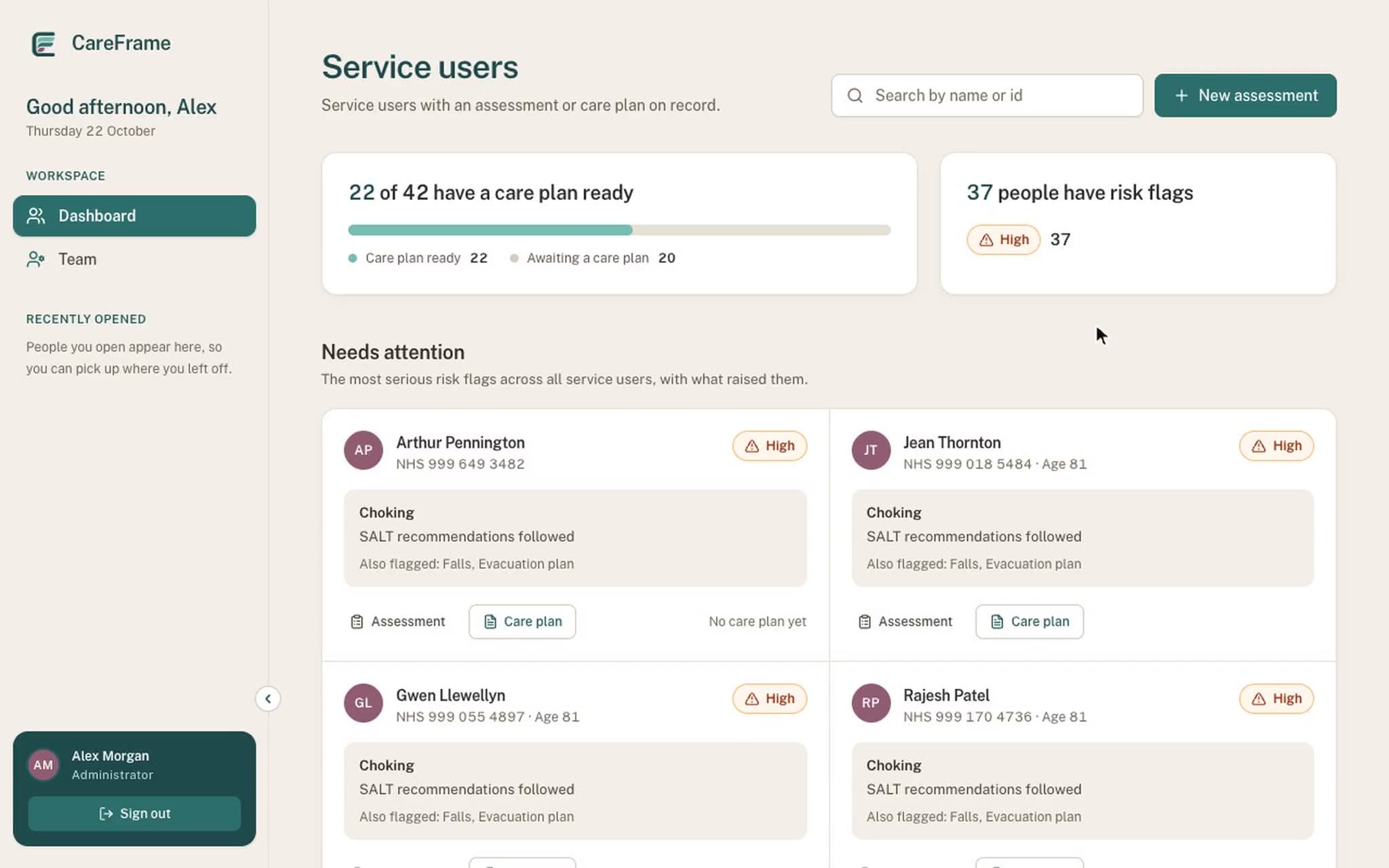Open Rajesh Patel's name
The image size is (1389, 868).
[946, 695]
